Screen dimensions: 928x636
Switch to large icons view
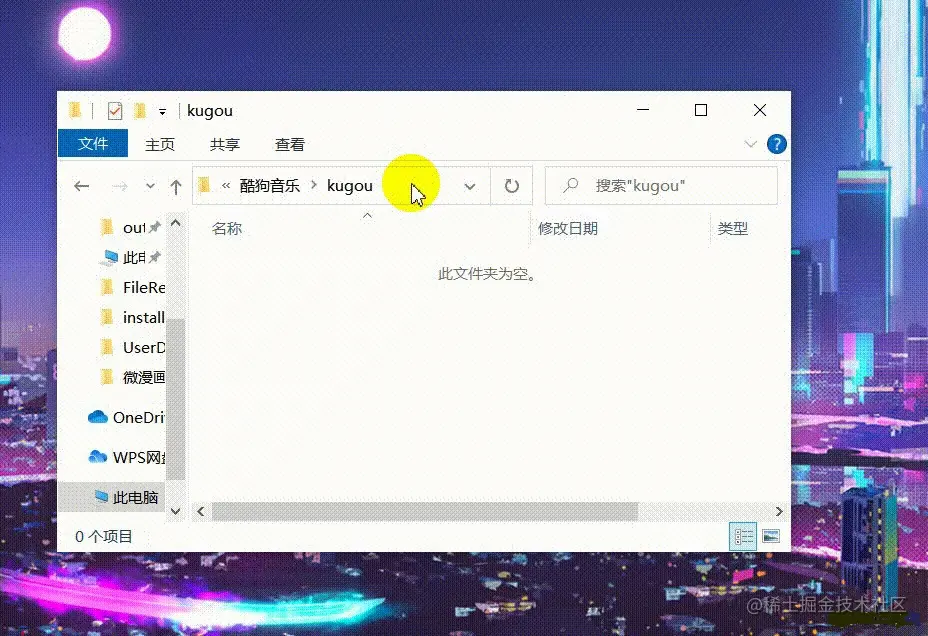coord(771,537)
